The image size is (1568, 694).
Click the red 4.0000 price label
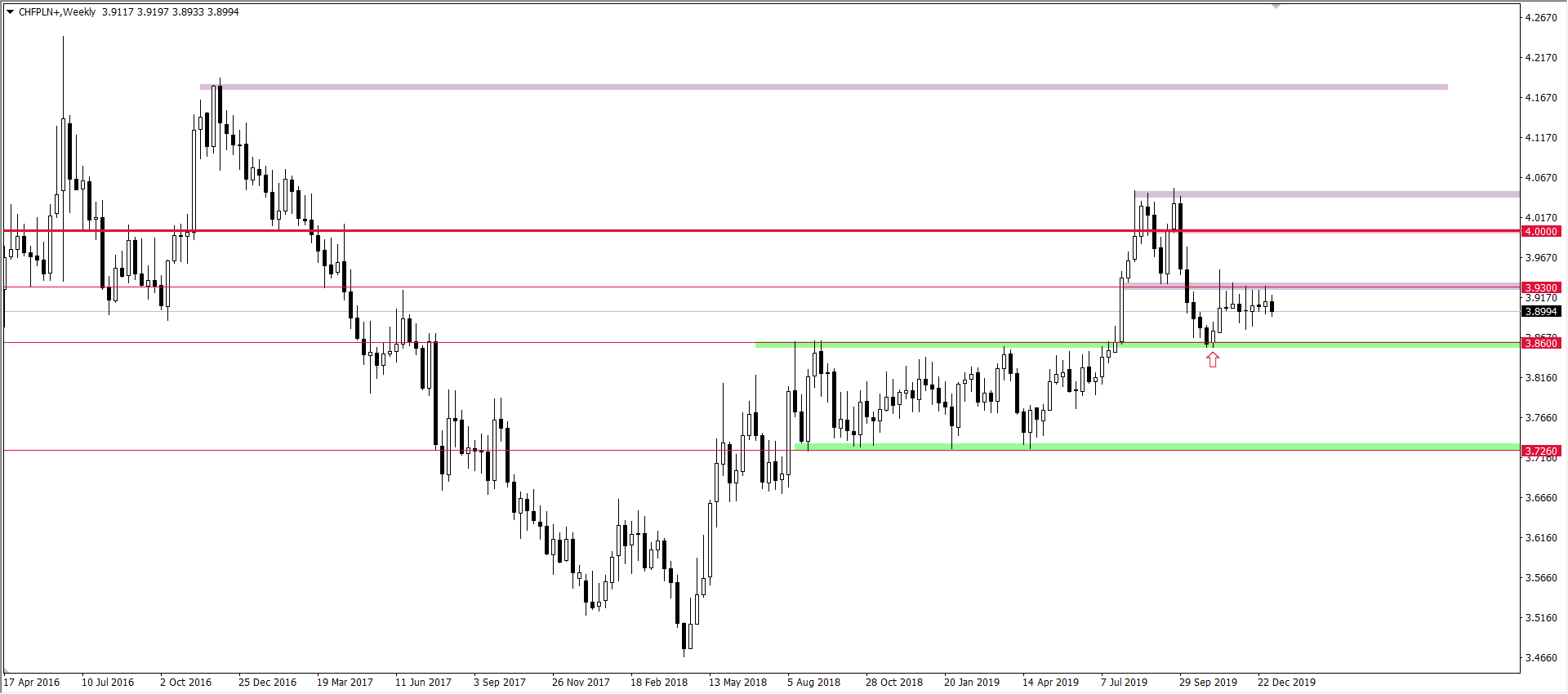pos(1541,231)
